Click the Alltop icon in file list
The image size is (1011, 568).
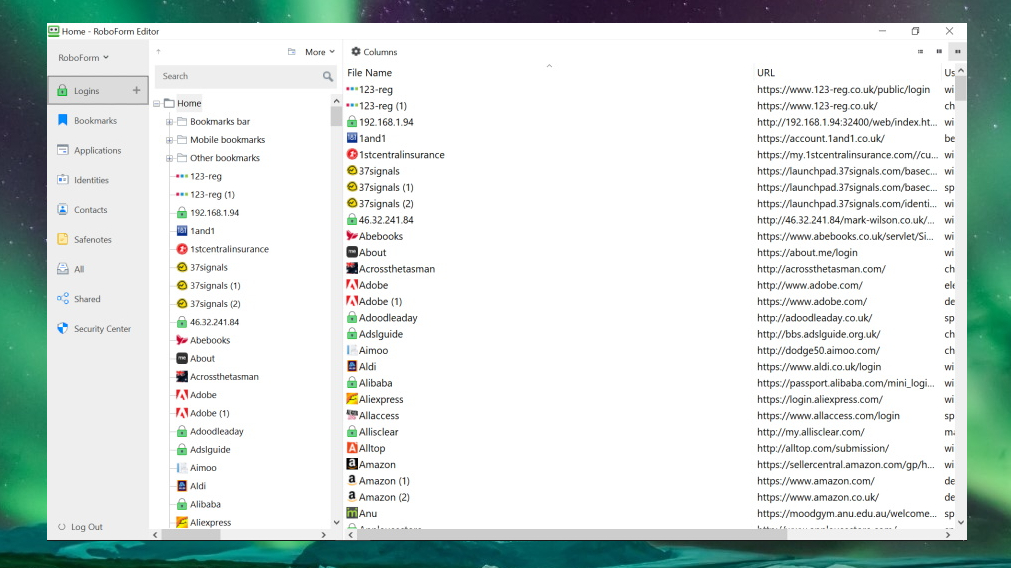[352, 447]
